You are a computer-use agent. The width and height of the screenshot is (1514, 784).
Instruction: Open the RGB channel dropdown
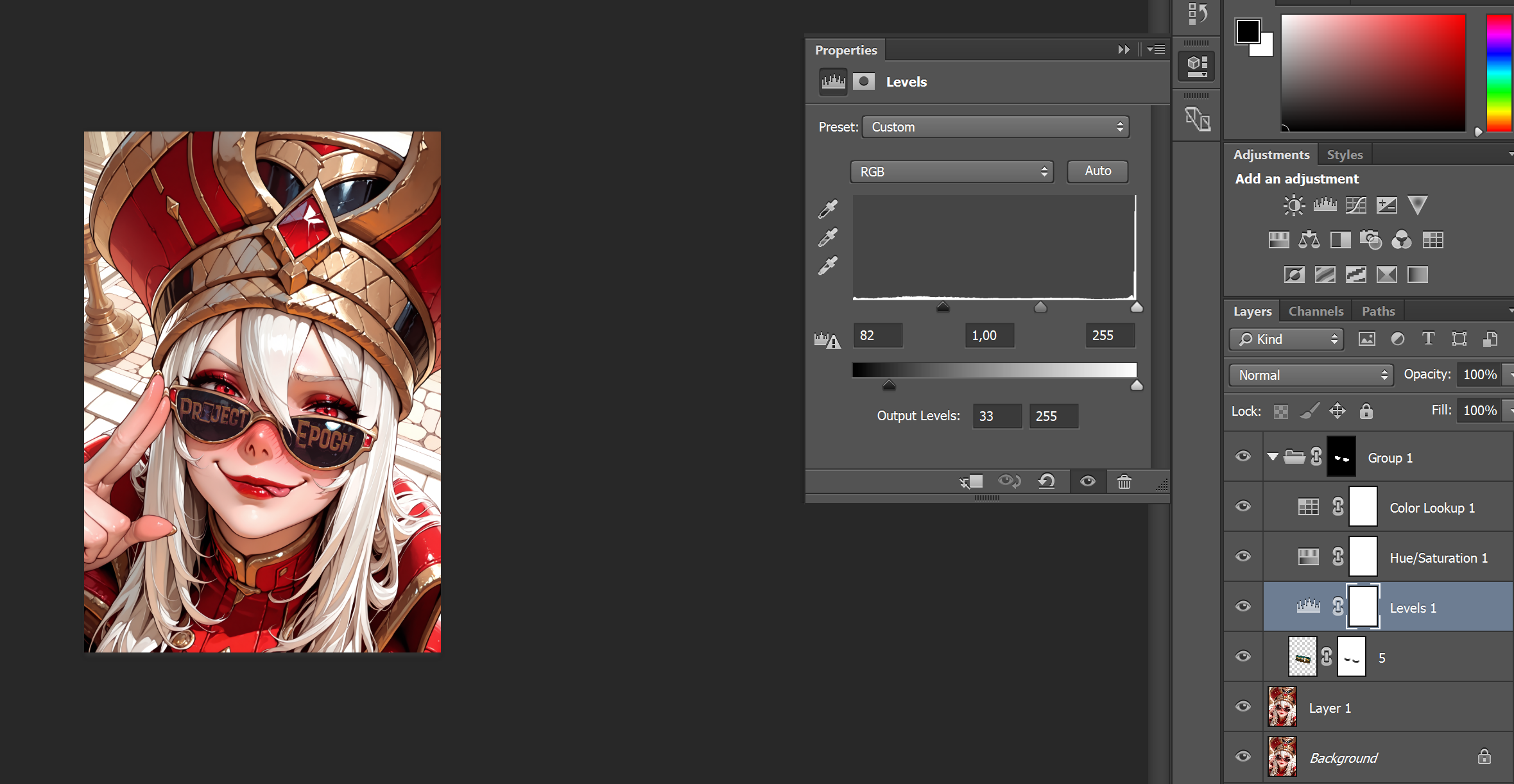952,171
